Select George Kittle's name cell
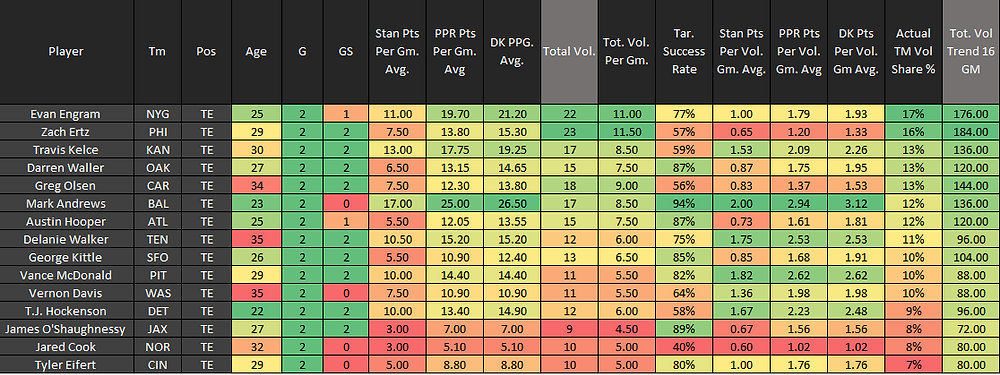Screen dimensions: 1000x375 67,258
